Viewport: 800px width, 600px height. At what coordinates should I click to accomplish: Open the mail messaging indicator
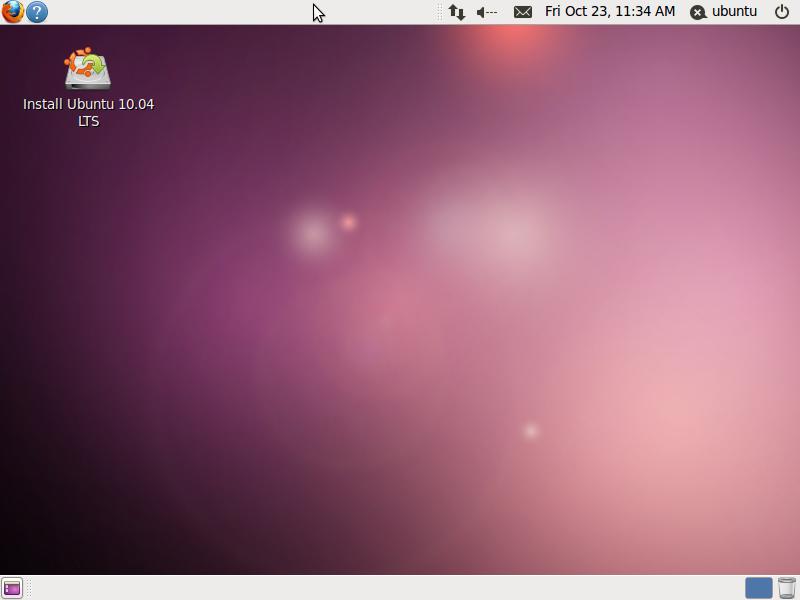523,12
